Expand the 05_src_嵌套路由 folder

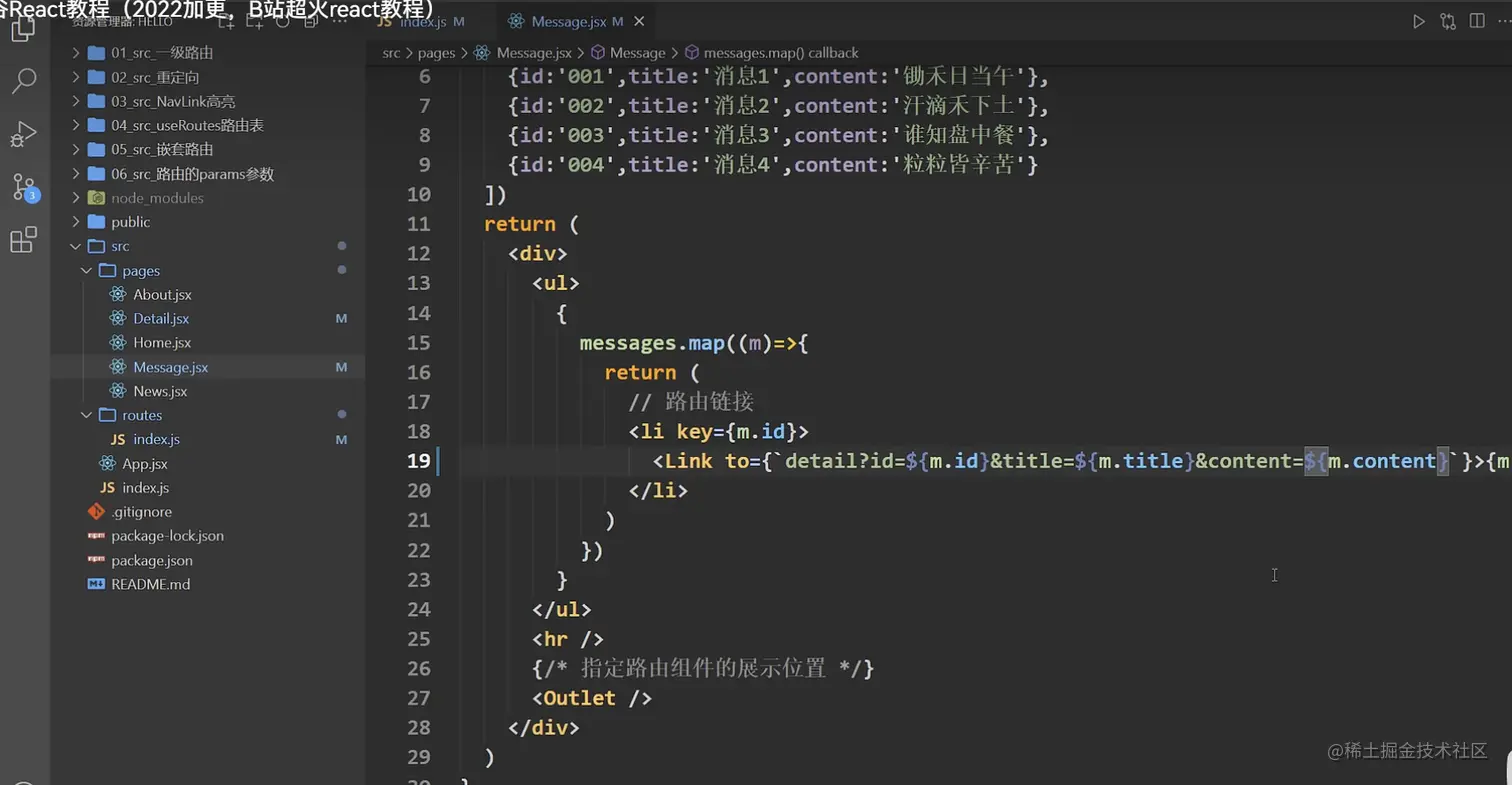pyautogui.click(x=76, y=149)
